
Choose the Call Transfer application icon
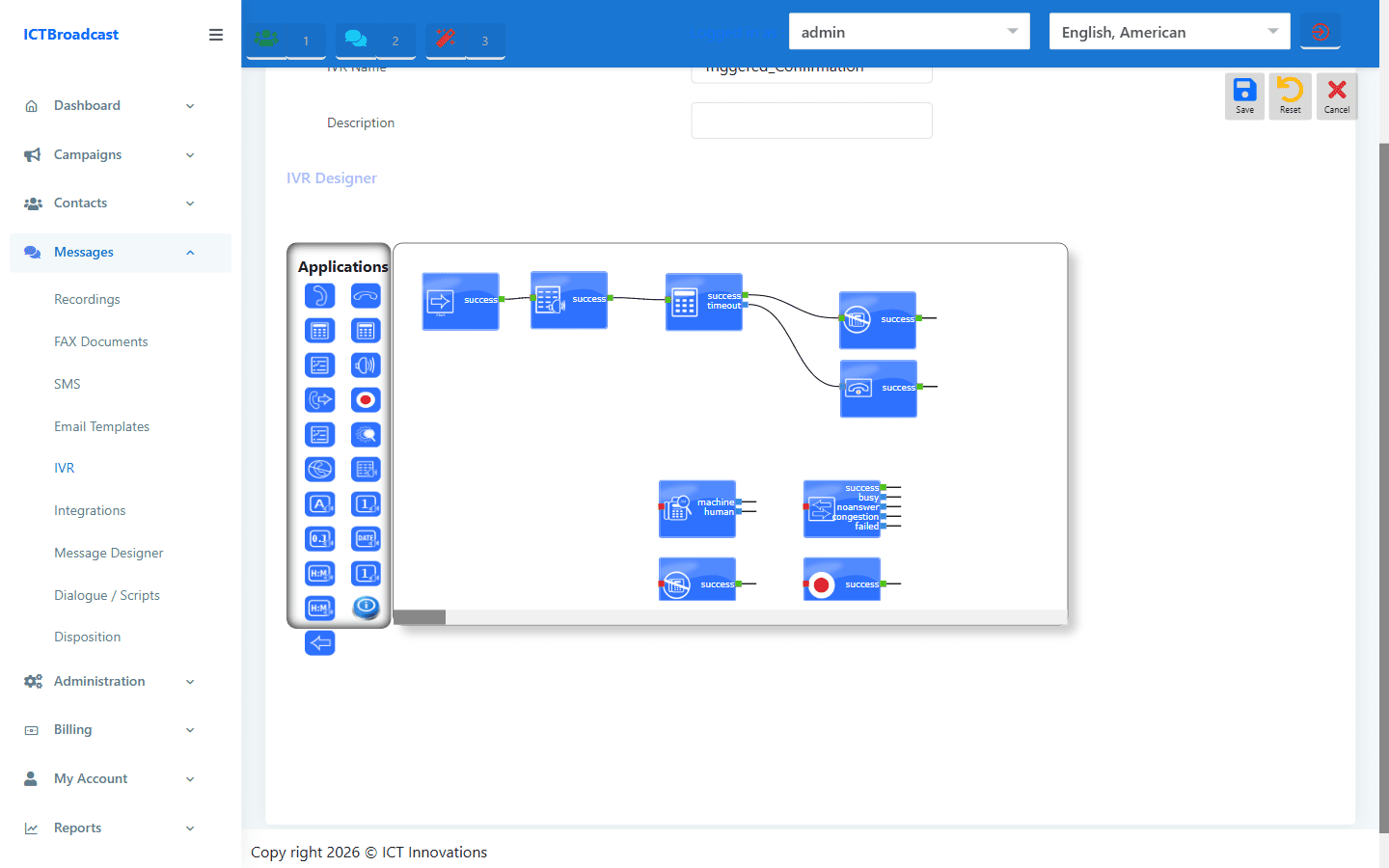[319, 400]
